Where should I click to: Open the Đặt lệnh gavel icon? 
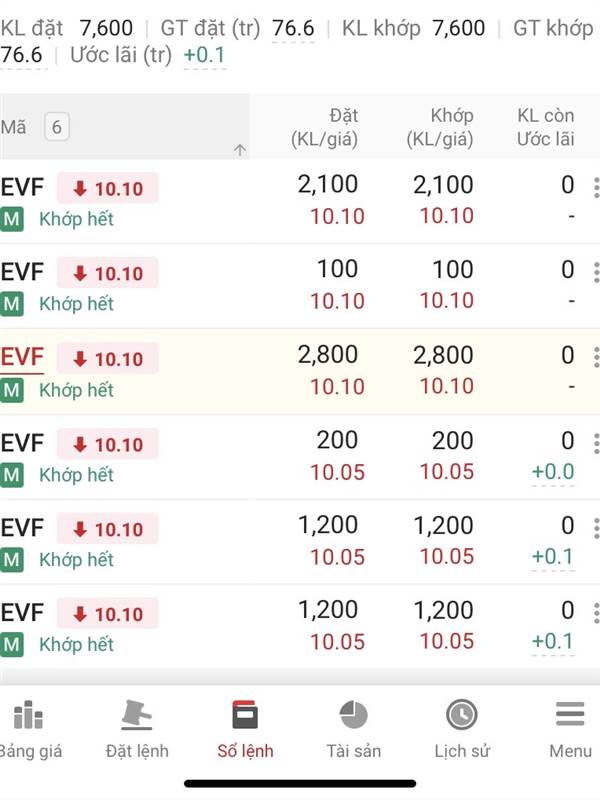pos(137,716)
